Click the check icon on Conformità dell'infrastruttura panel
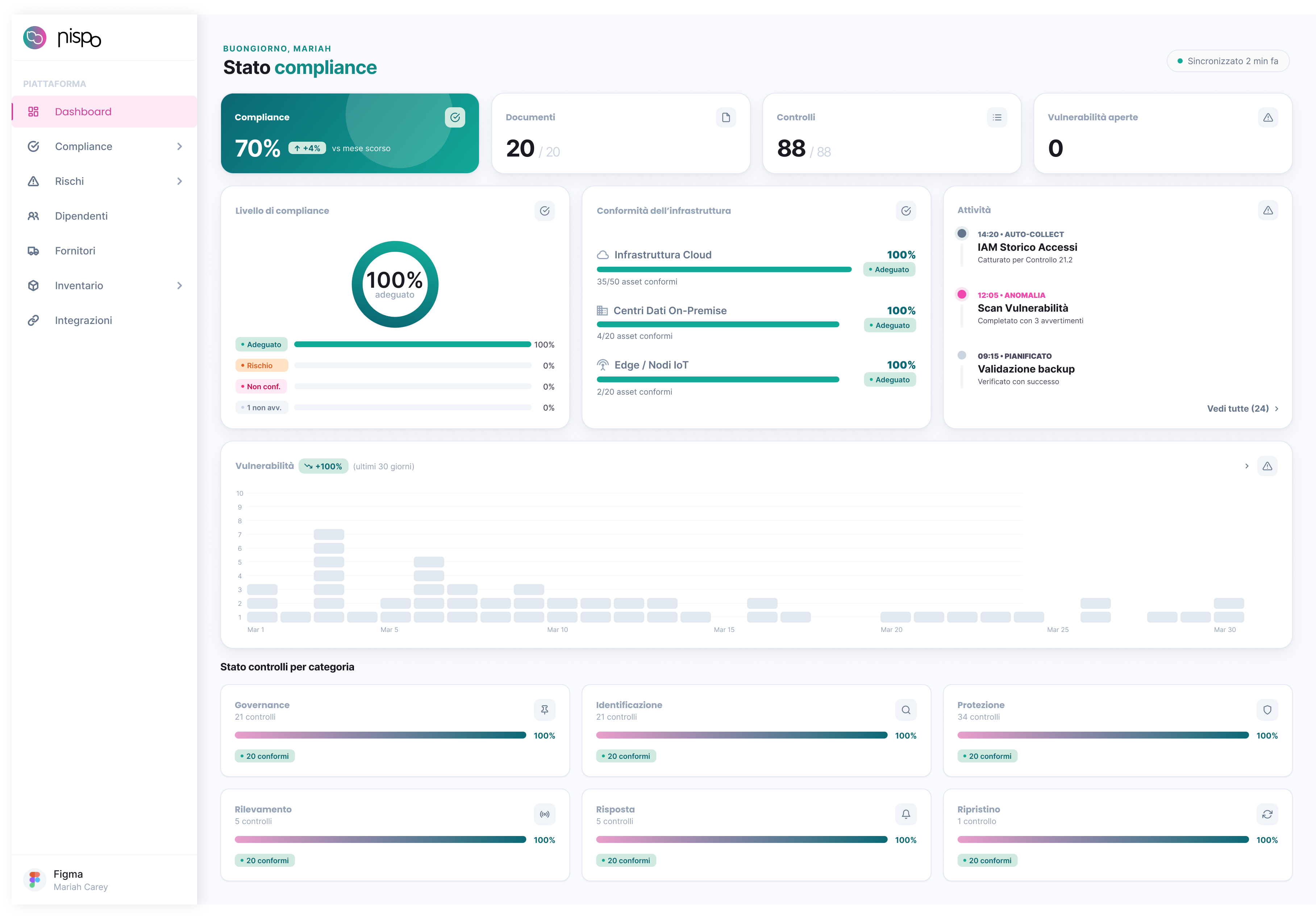1316x919 pixels. (x=905, y=211)
